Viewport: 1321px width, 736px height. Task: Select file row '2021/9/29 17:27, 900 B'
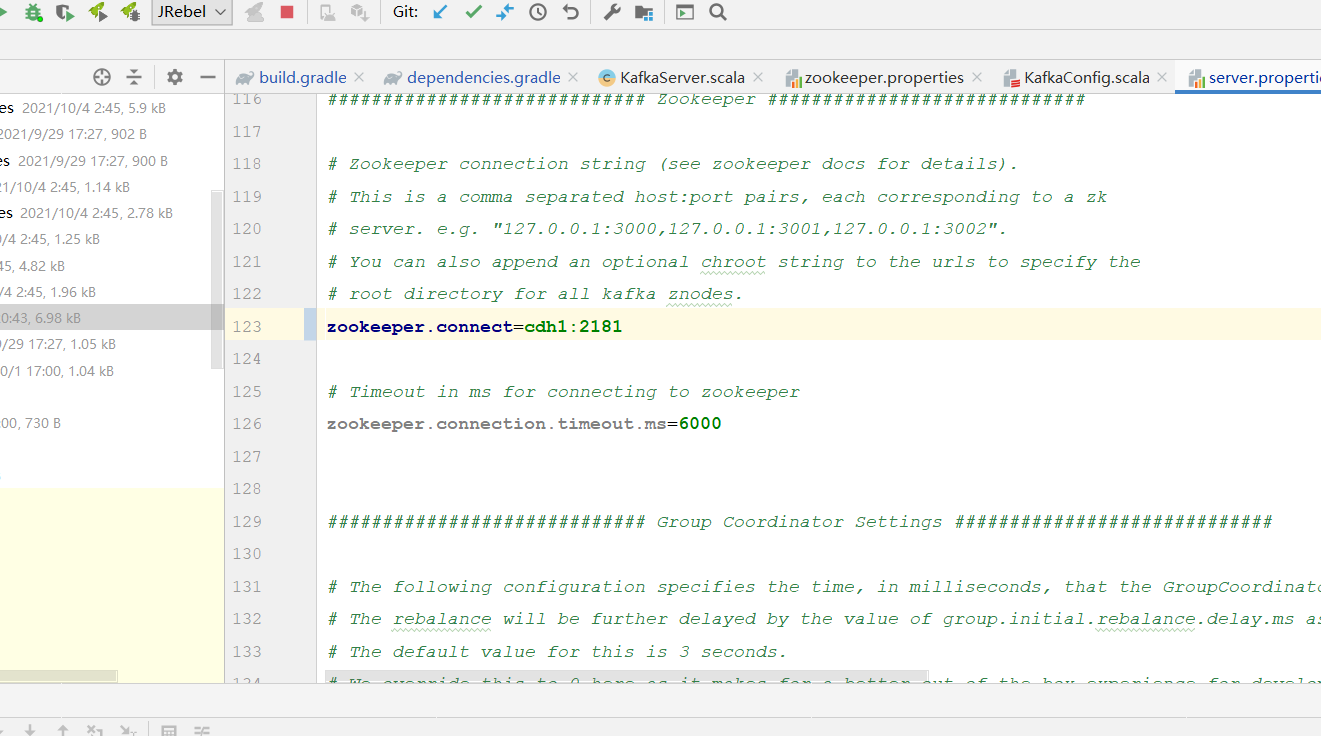click(x=111, y=161)
